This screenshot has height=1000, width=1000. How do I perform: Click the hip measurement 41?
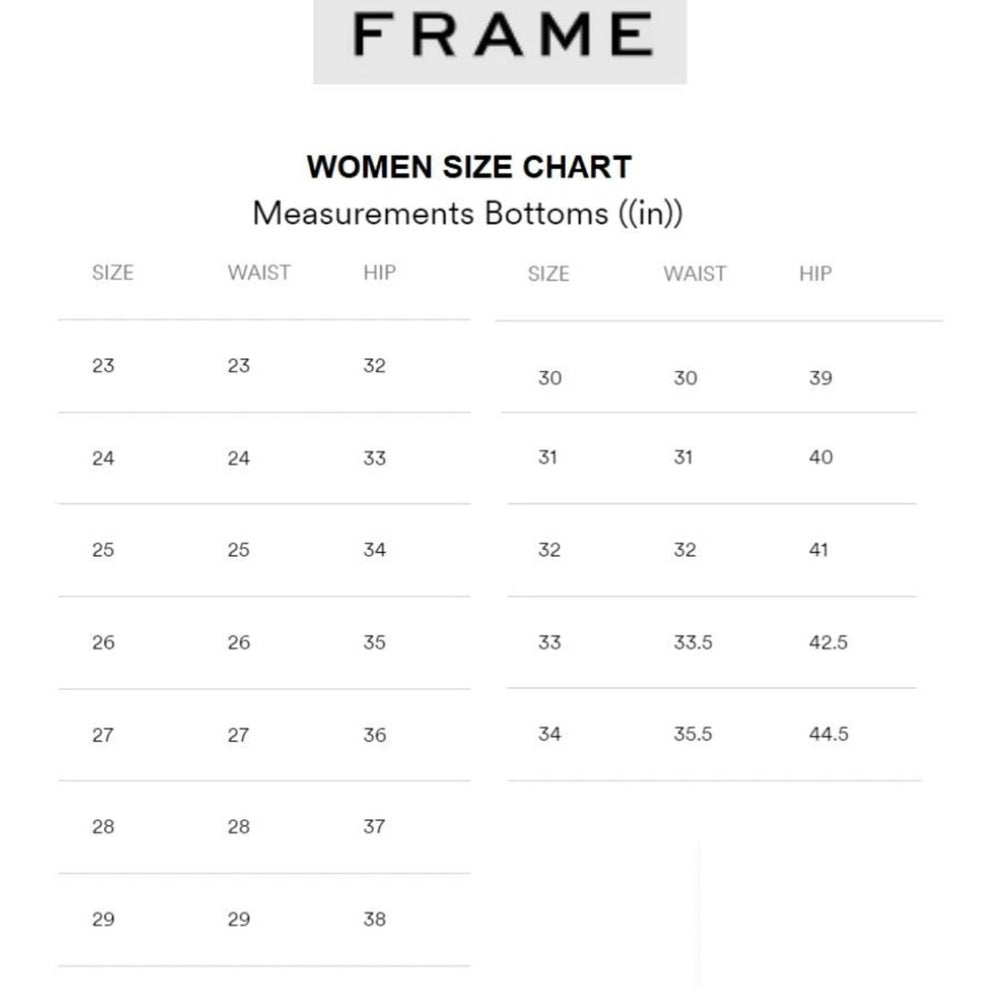click(x=819, y=550)
